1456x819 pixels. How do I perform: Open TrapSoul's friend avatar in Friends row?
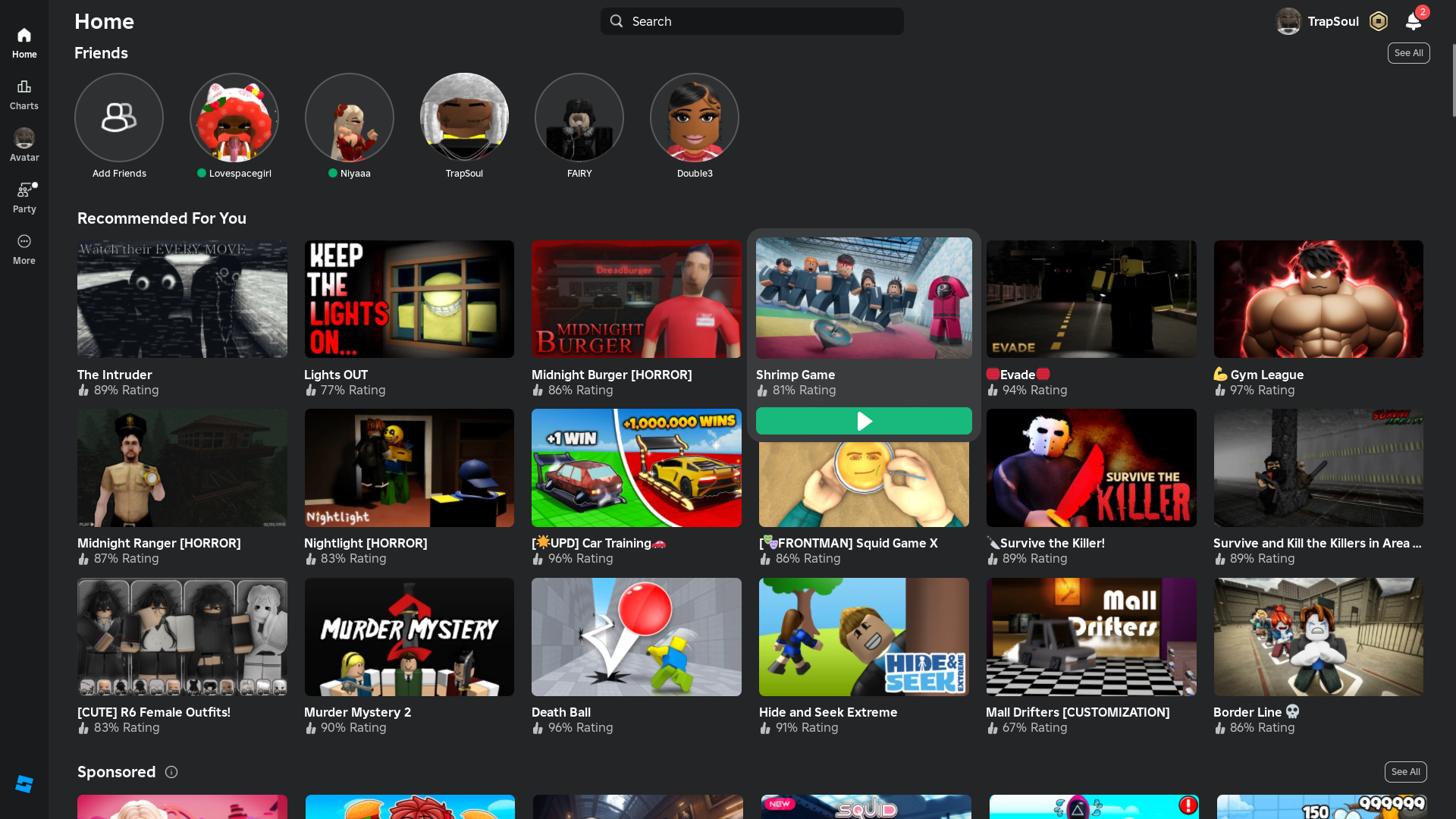[464, 118]
